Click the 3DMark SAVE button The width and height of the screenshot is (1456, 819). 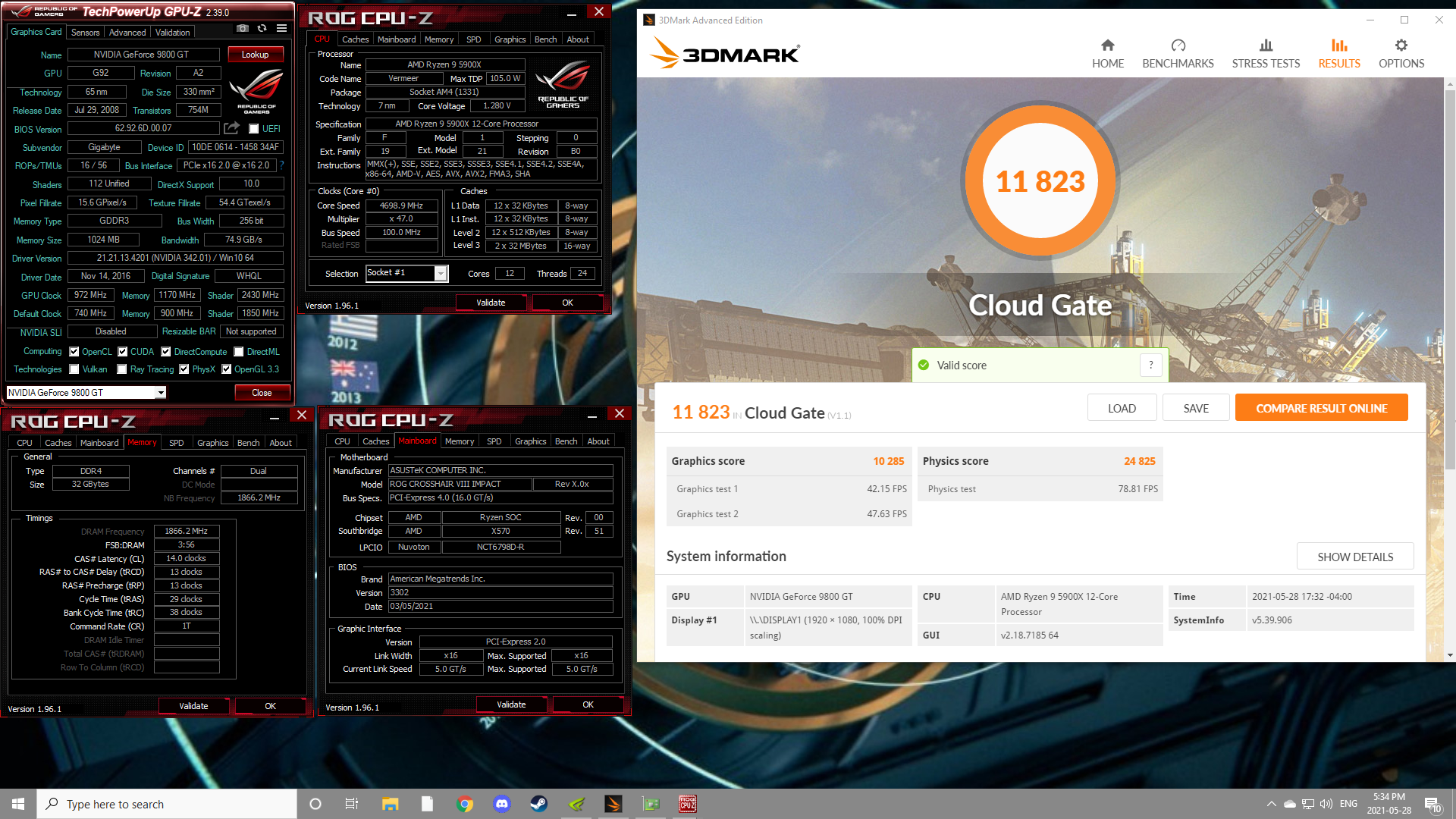point(1196,408)
